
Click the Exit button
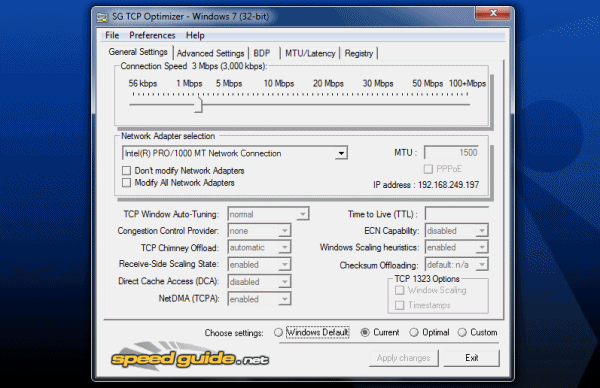point(471,358)
